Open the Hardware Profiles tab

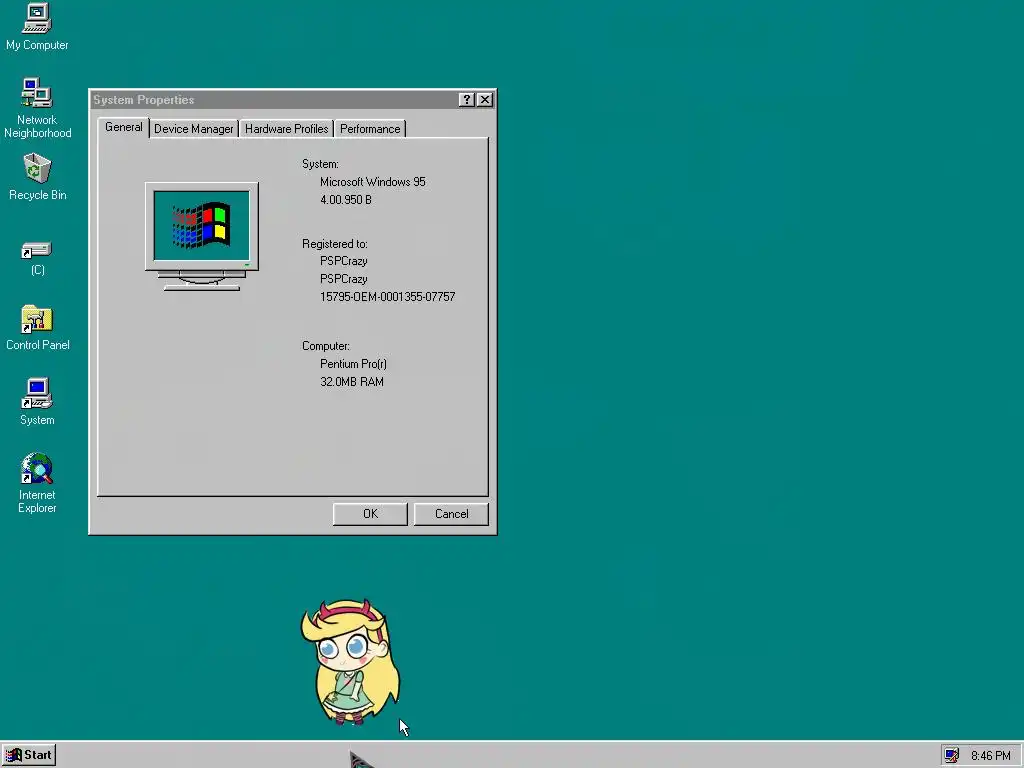286,129
